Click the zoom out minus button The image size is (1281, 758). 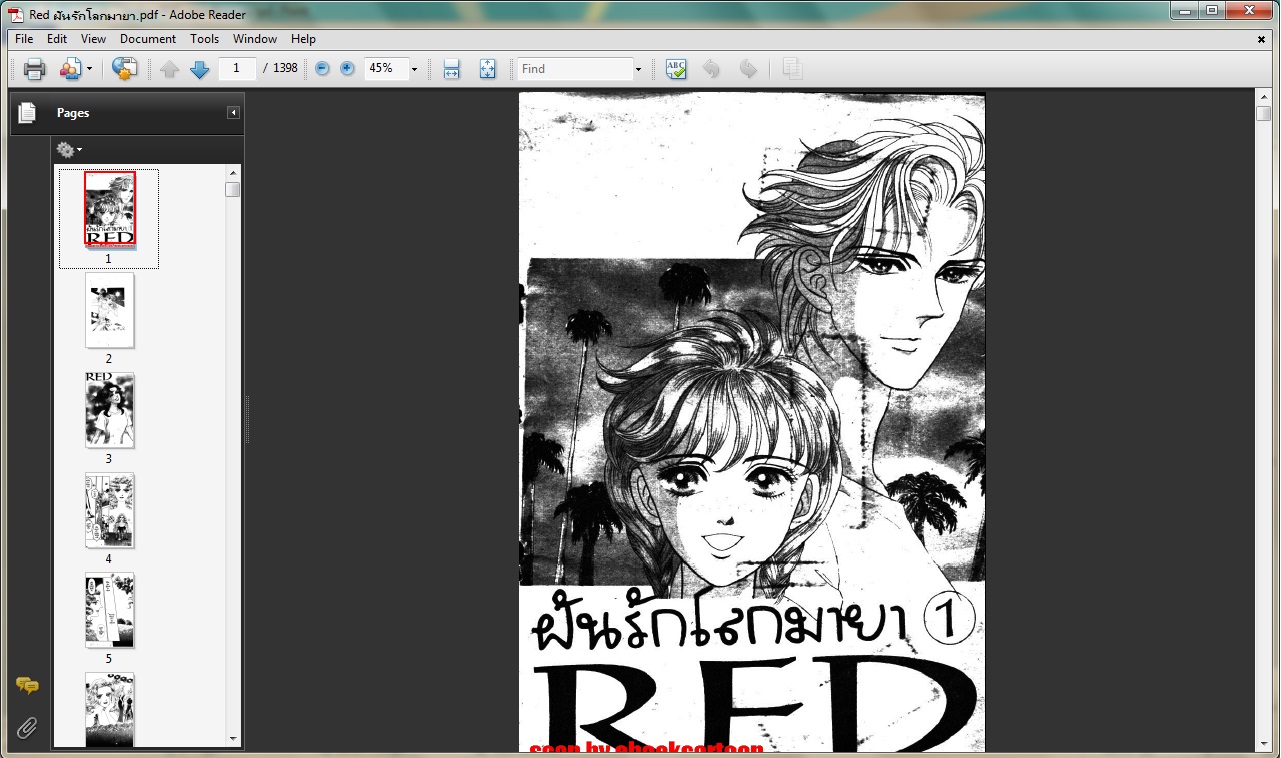(x=322, y=68)
